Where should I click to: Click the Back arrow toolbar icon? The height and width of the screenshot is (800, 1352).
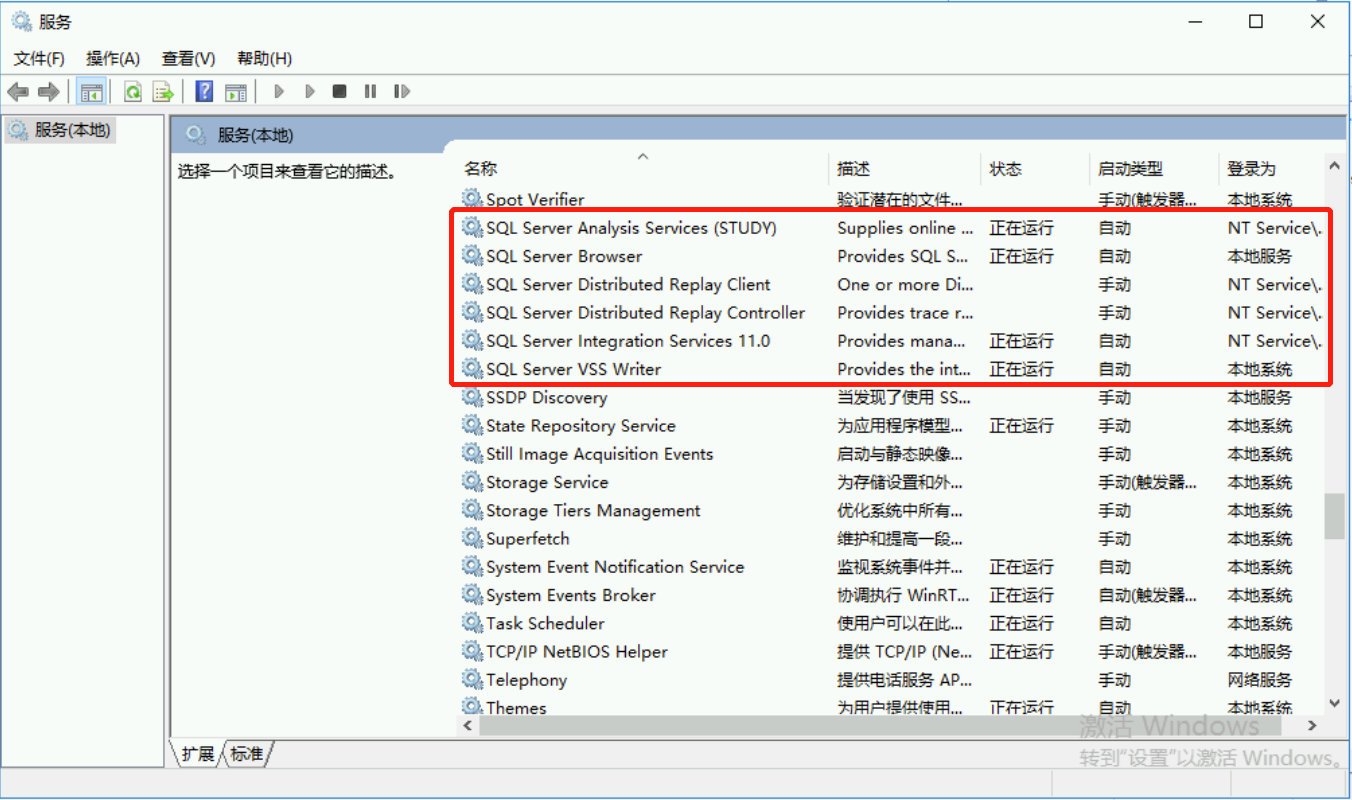coord(17,92)
